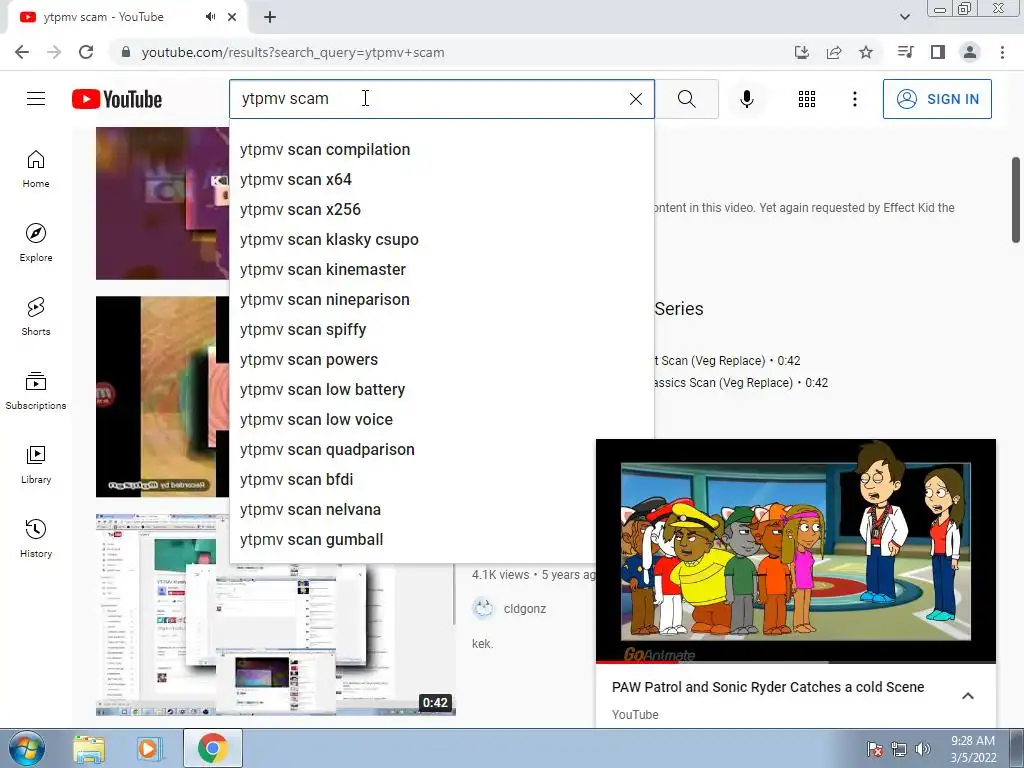Image resolution: width=1024 pixels, height=768 pixels.
Task: Select suggestion ytpmv scan x256
Action: [x=441, y=210]
